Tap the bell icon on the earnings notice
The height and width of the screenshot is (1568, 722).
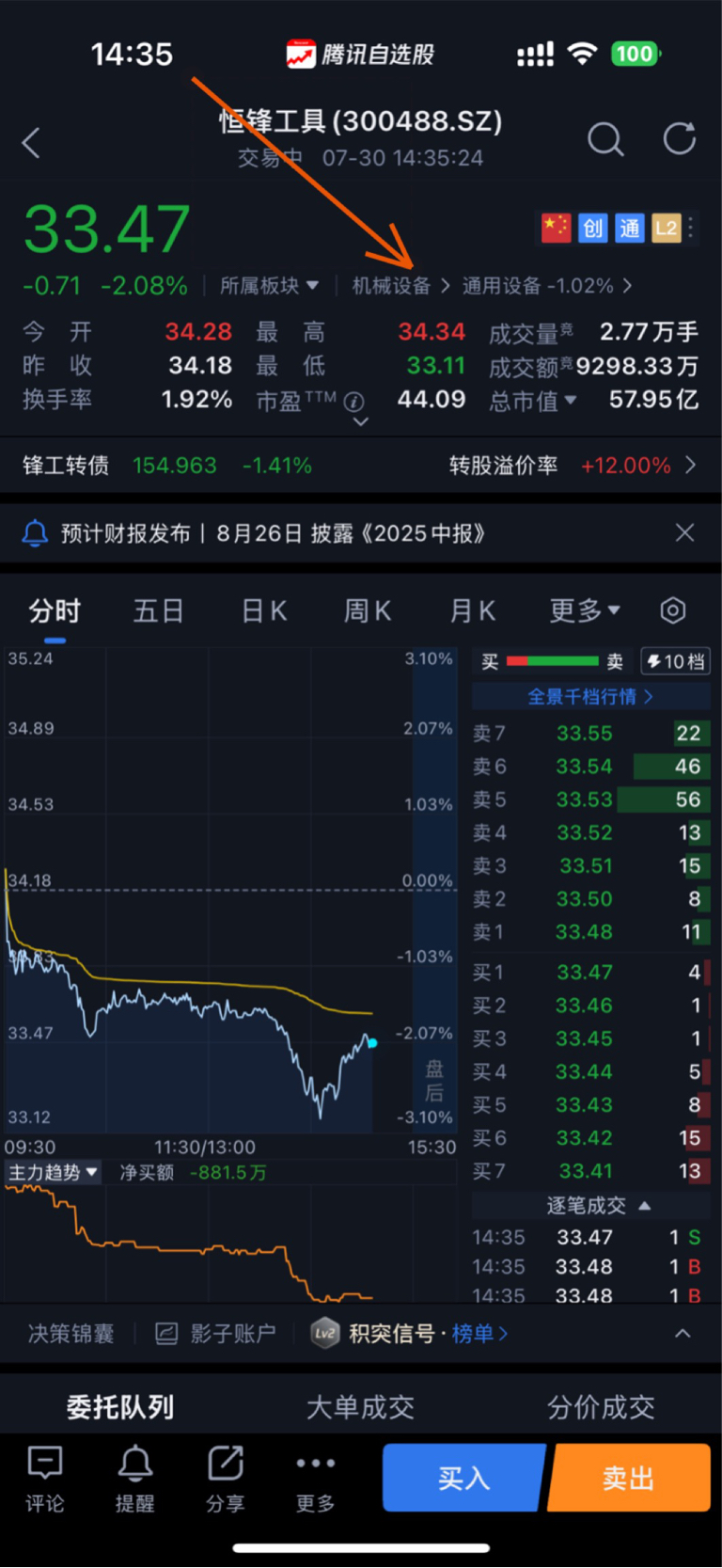35,533
